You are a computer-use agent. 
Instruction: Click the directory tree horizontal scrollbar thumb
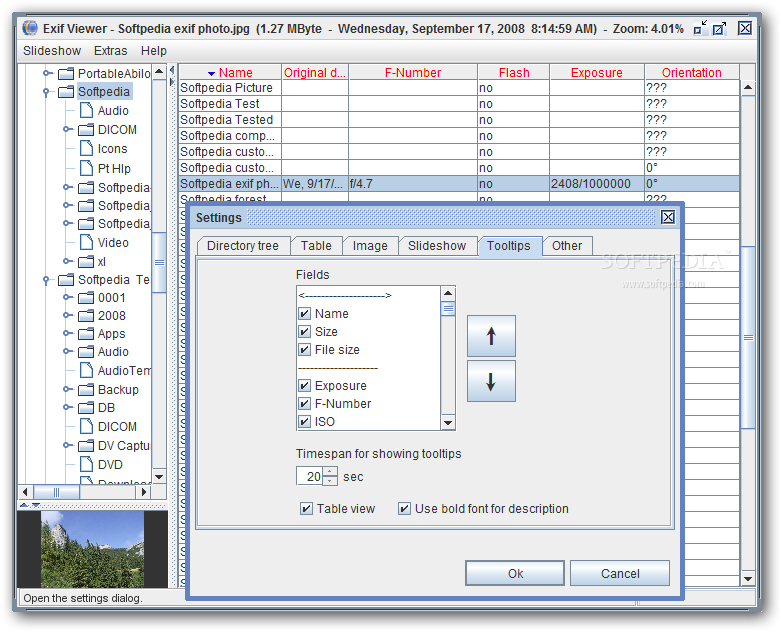pyautogui.click(x=56, y=492)
